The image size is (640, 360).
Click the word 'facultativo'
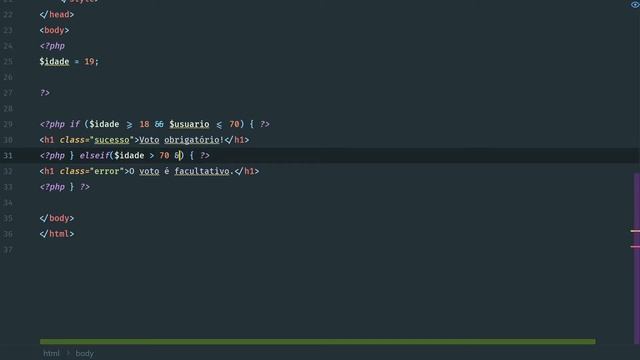(x=202, y=171)
